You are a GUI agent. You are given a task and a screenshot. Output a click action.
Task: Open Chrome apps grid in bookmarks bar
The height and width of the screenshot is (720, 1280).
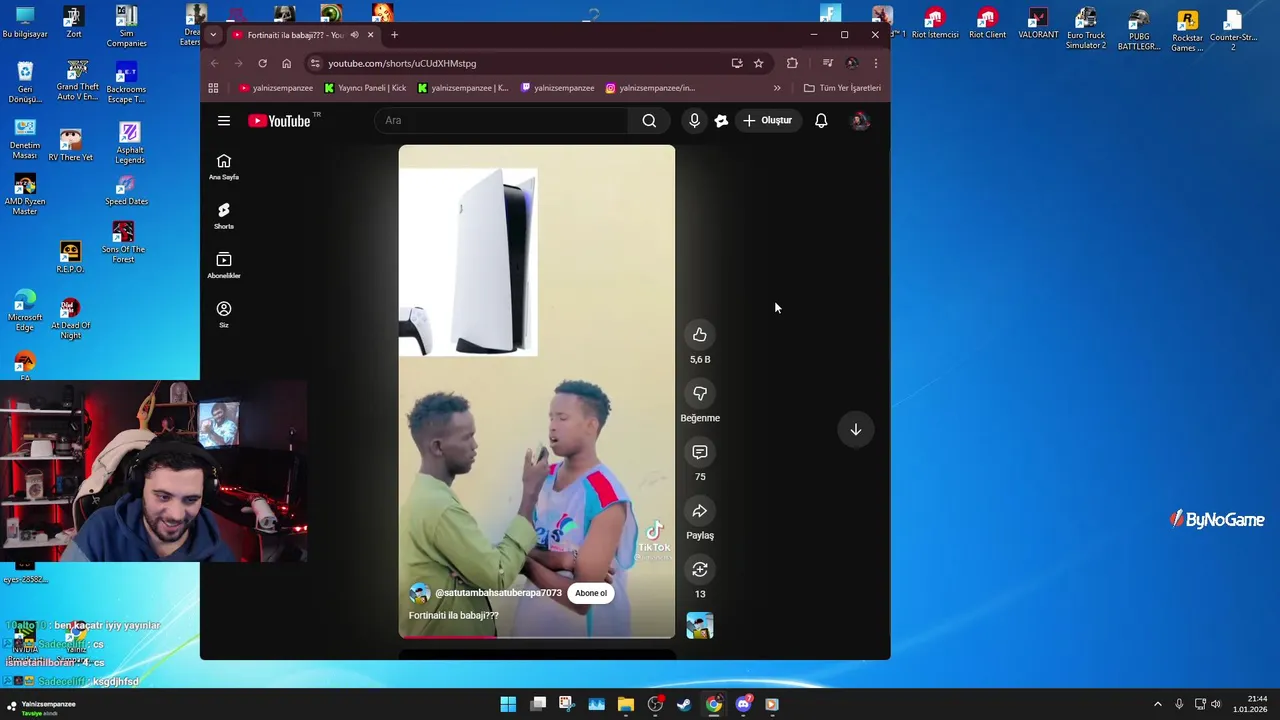(213, 88)
